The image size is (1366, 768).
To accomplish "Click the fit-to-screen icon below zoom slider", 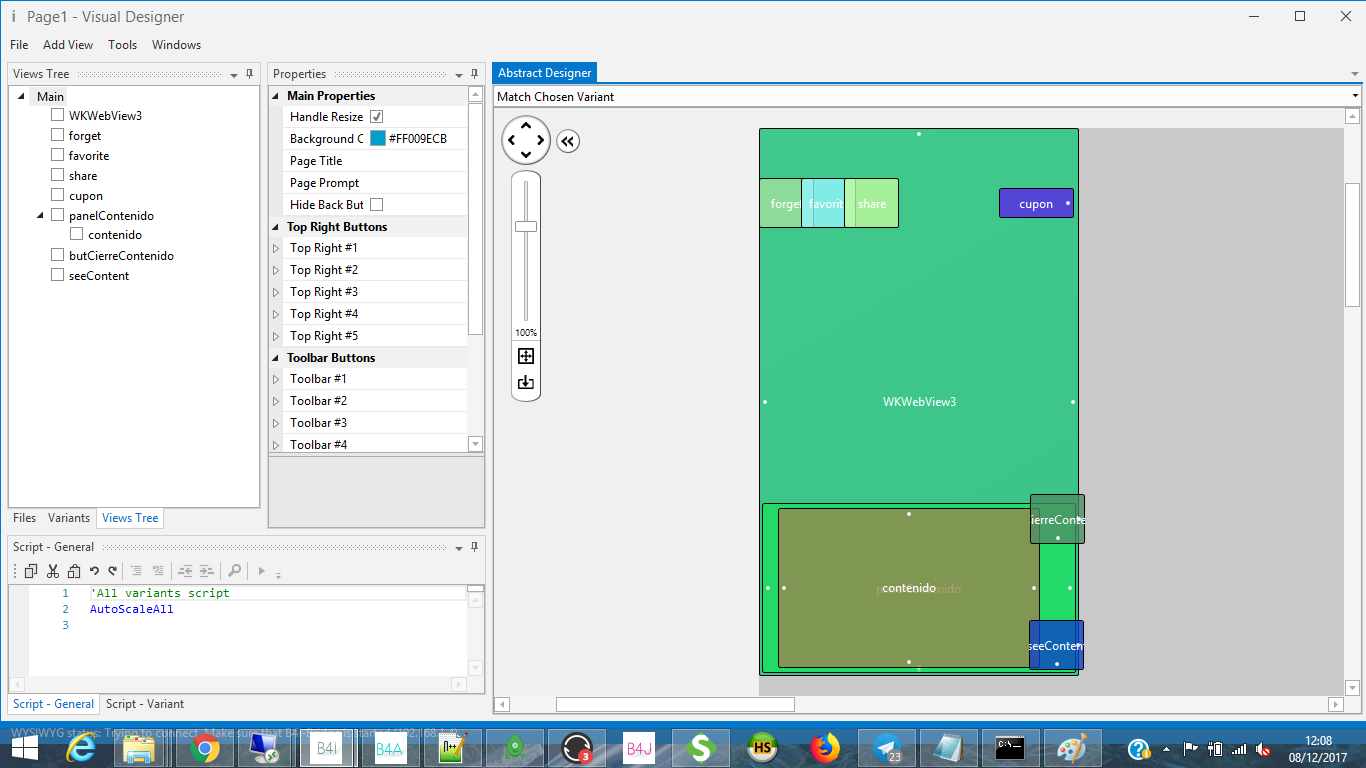I will pos(526,356).
